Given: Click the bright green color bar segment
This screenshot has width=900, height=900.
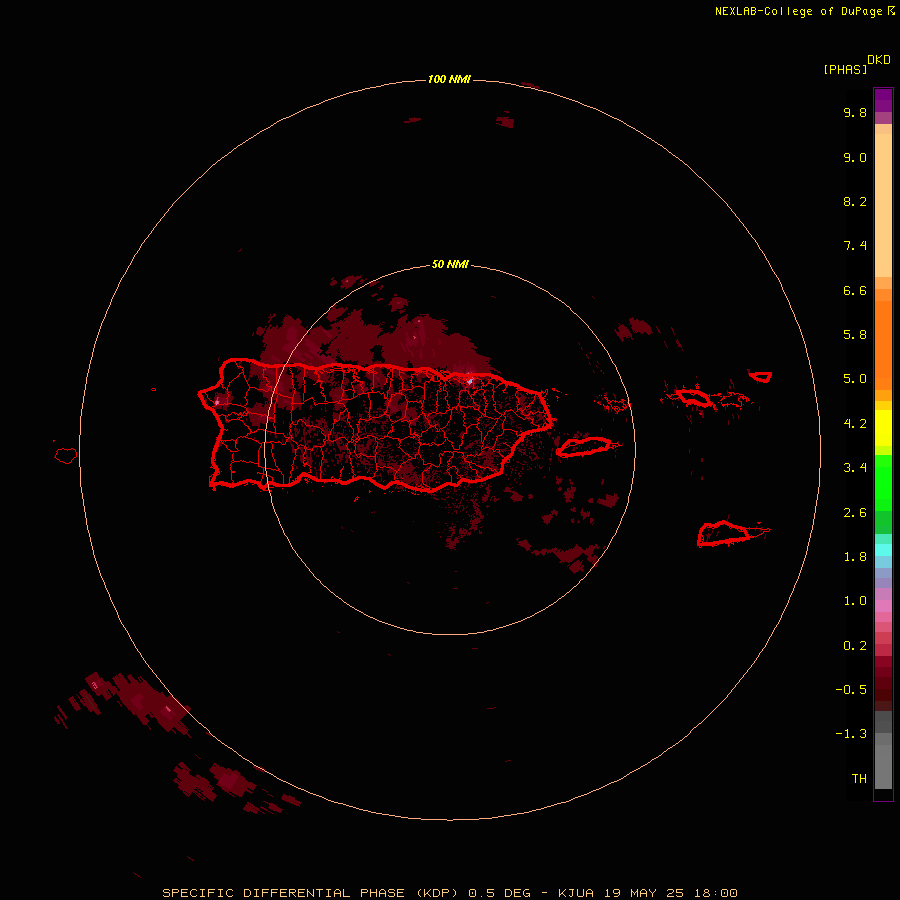Looking at the screenshot, I should pyautogui.click(x=883, y=482).
